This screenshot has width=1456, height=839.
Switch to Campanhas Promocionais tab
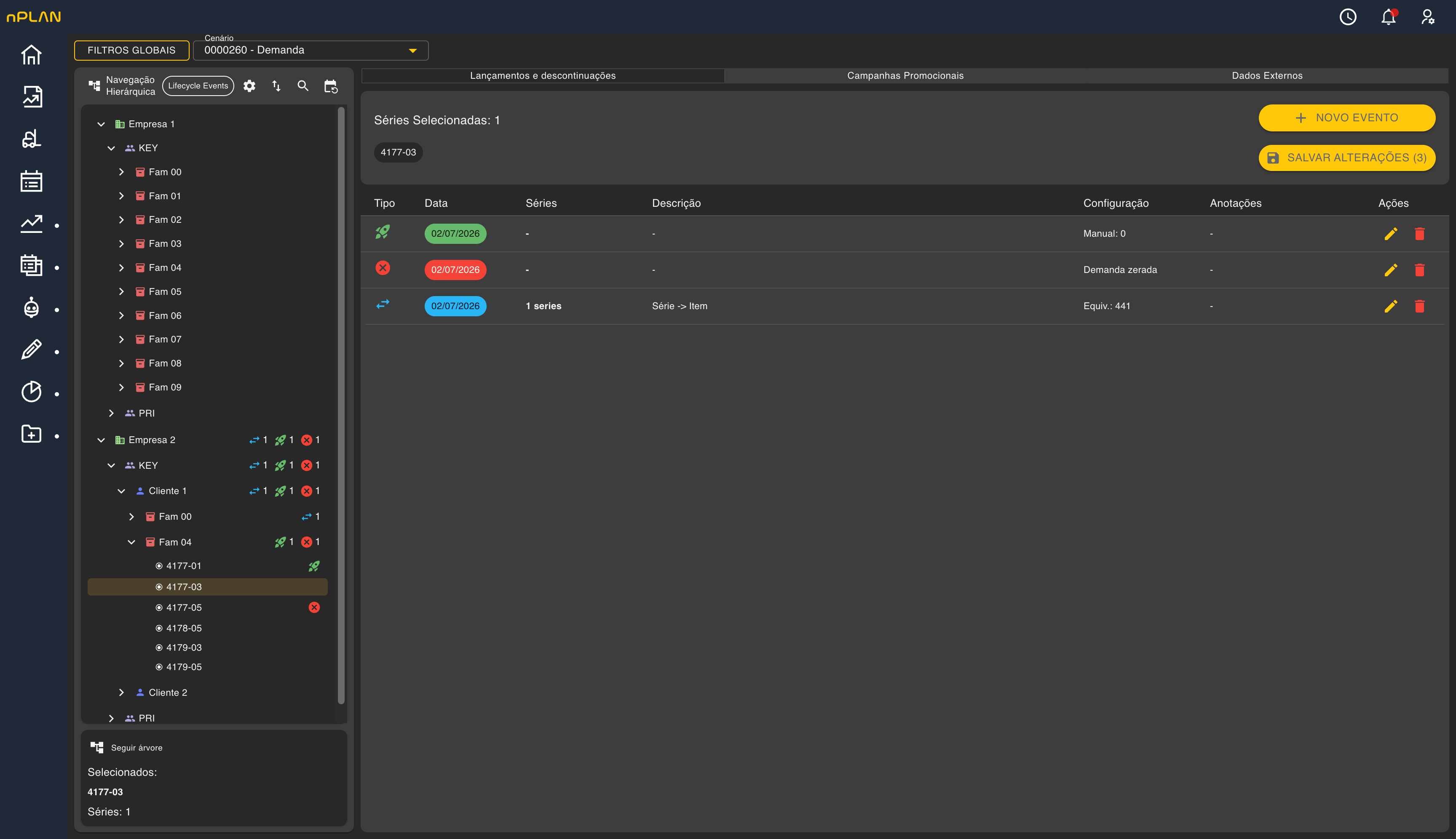(x=905, y=75)
